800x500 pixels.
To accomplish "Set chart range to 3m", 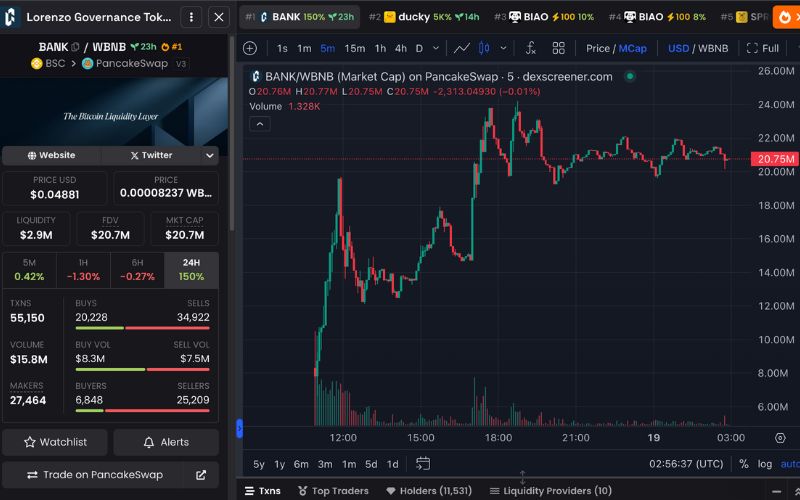I will (325, 464).
